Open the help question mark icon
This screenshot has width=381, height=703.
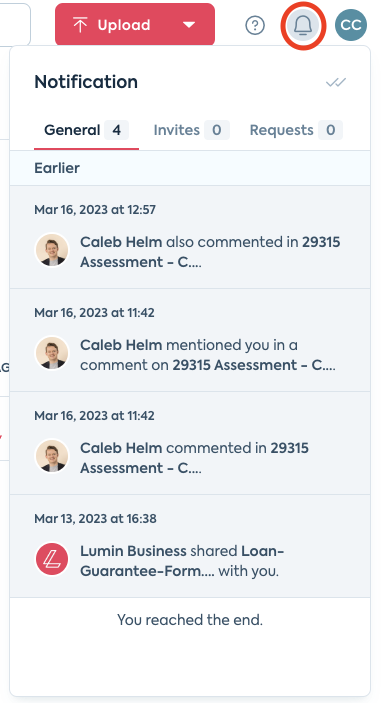pos(255,25)
